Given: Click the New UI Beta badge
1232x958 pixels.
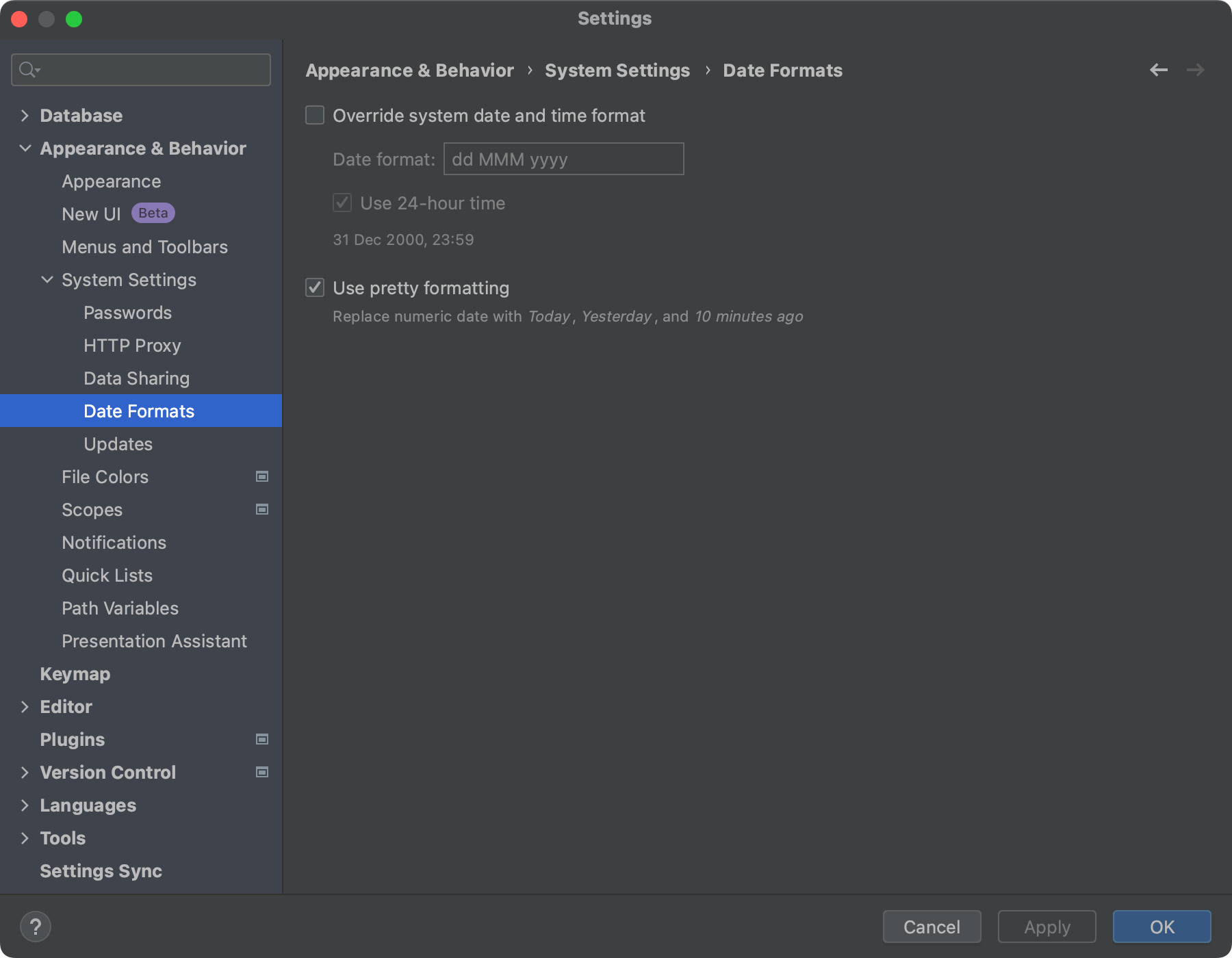Looking at the screenshot, I should [x=152, y=213].
